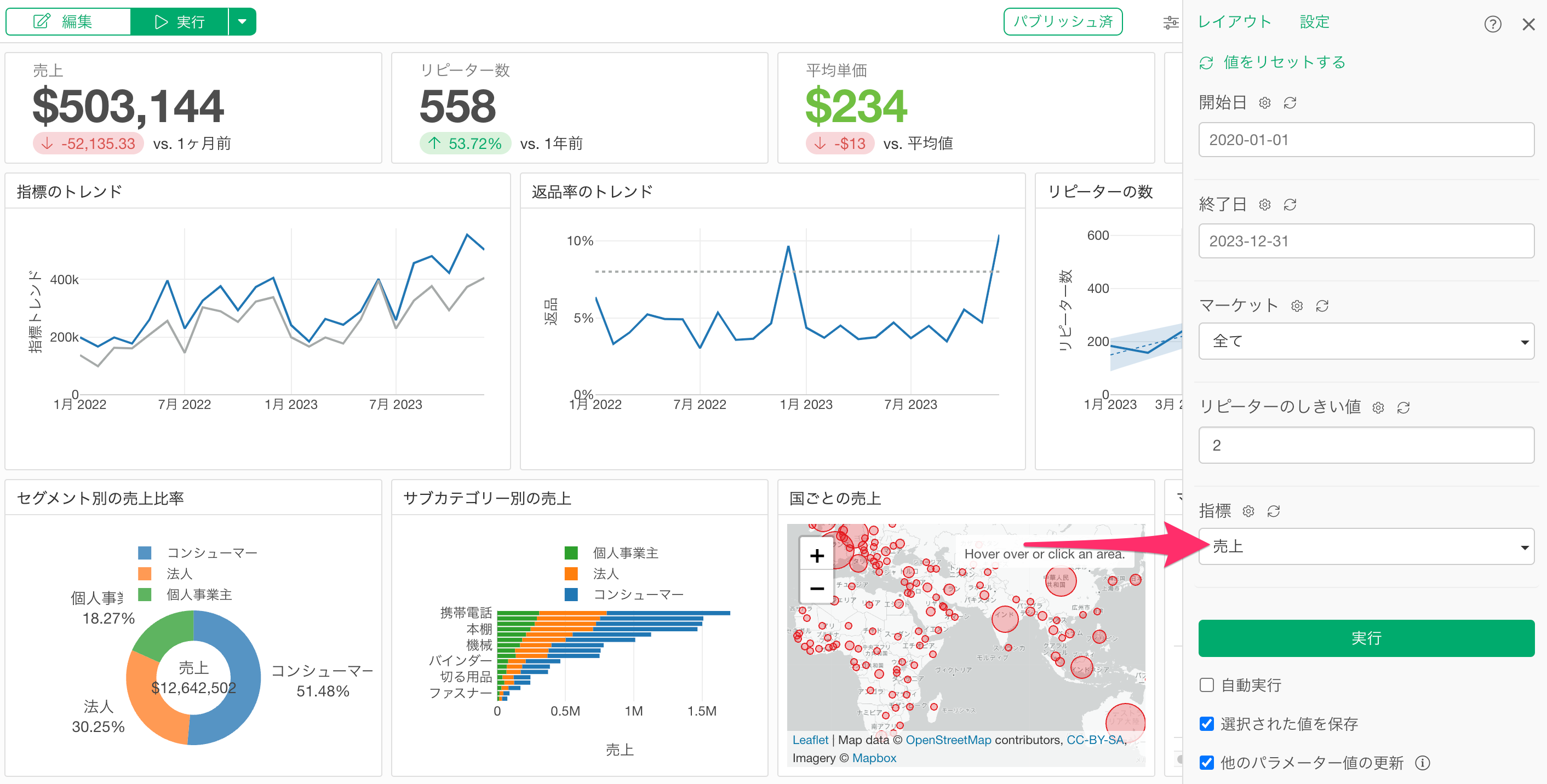1547x784 pixels.
Task: Reset the マーケット parameter value
Action: point(1322,306)
